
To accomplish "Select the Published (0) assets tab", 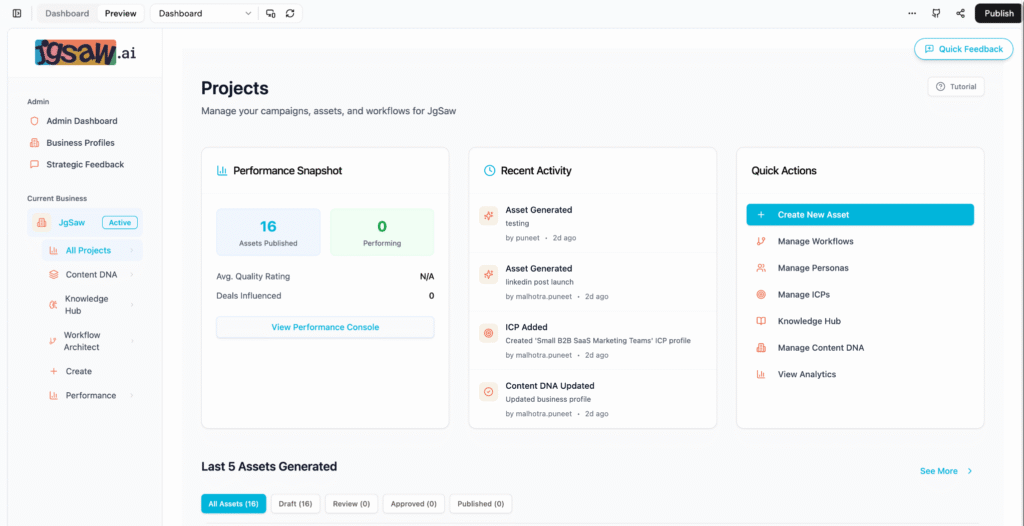I will 480,504.
